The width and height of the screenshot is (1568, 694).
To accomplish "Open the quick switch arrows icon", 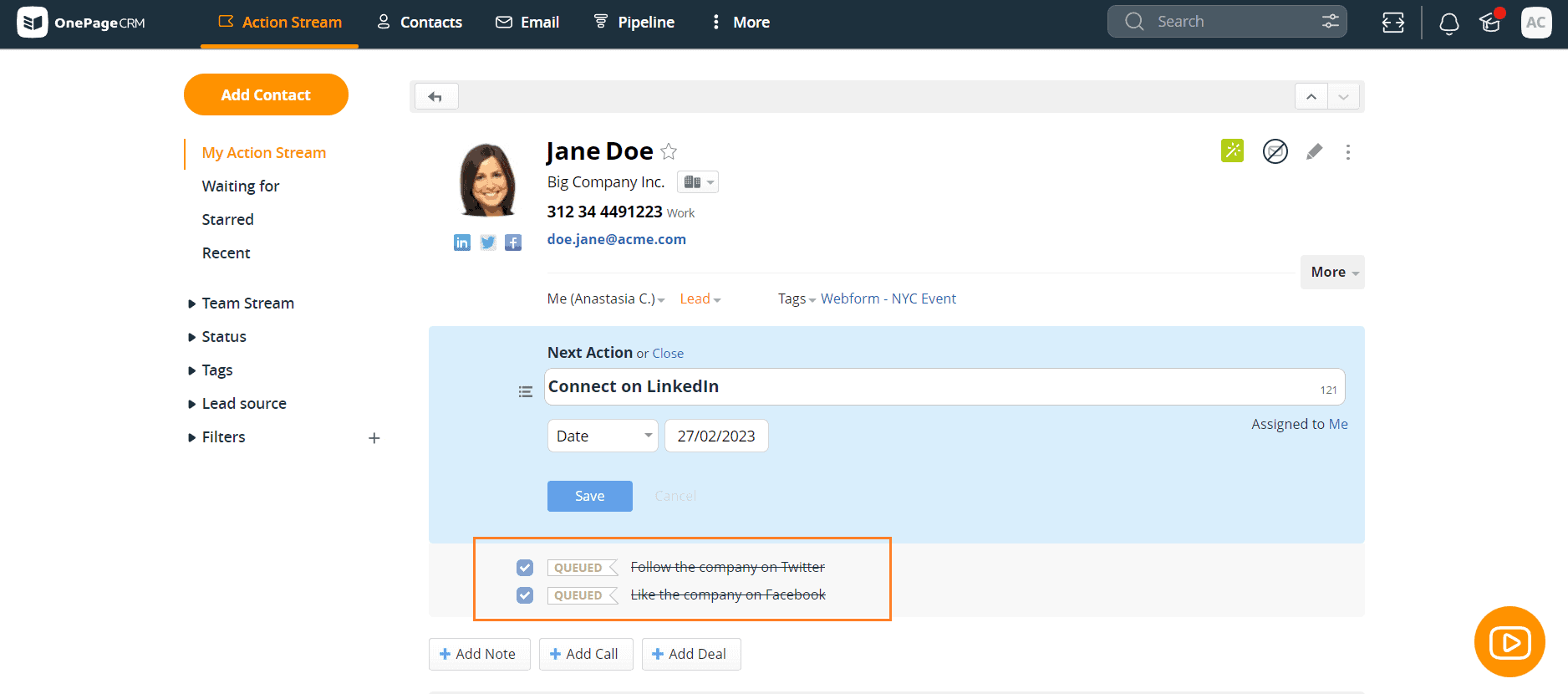I will [x=1393, y=23].
